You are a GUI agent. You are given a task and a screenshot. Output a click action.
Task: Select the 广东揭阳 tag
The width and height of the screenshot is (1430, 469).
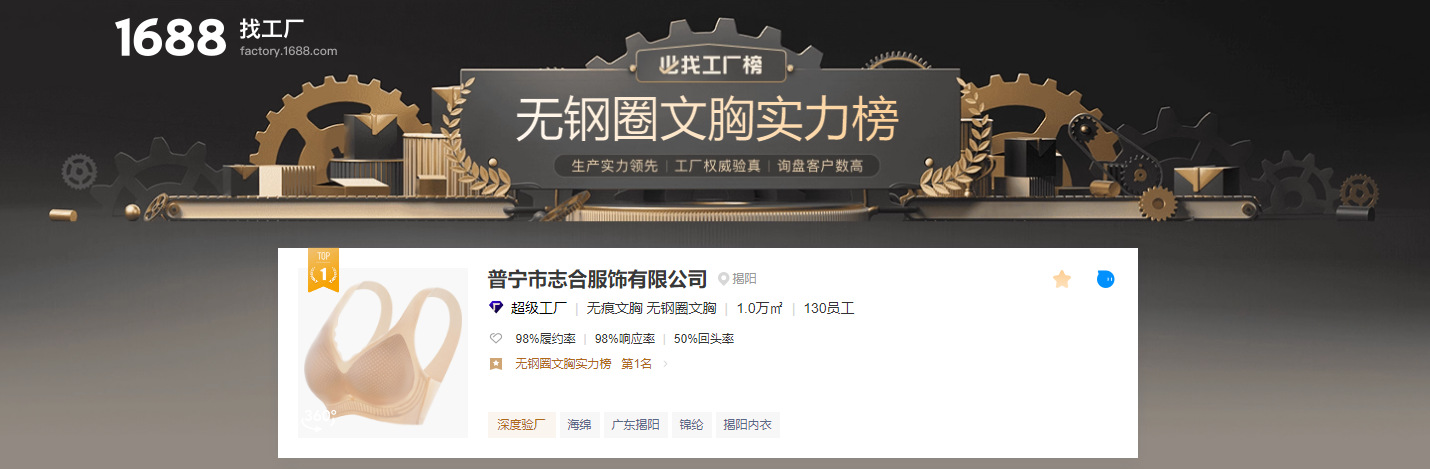636,425
